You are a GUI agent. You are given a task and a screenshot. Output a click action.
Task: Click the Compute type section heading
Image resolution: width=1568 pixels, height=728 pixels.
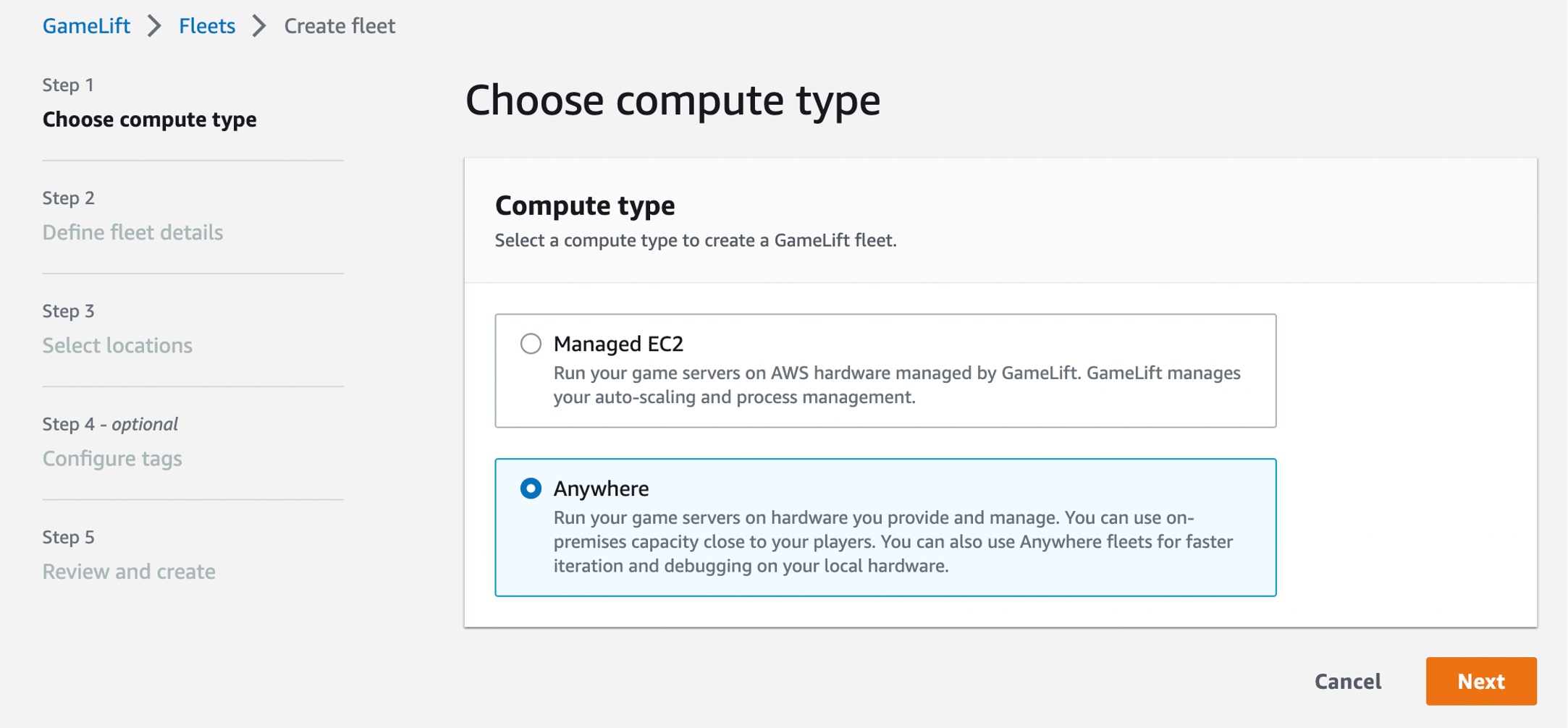585,206
